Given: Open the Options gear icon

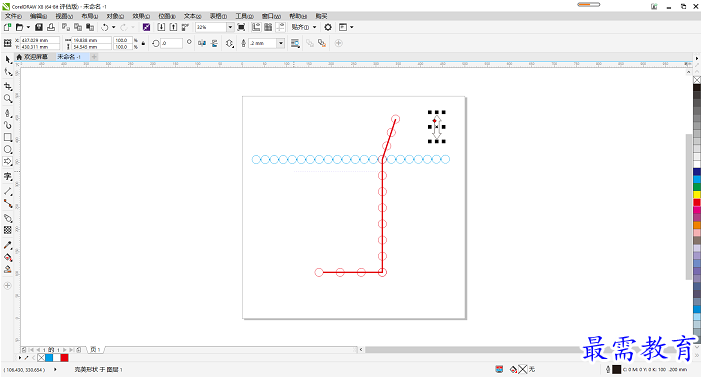Looking at the screenshot, I should coord(328,27).
